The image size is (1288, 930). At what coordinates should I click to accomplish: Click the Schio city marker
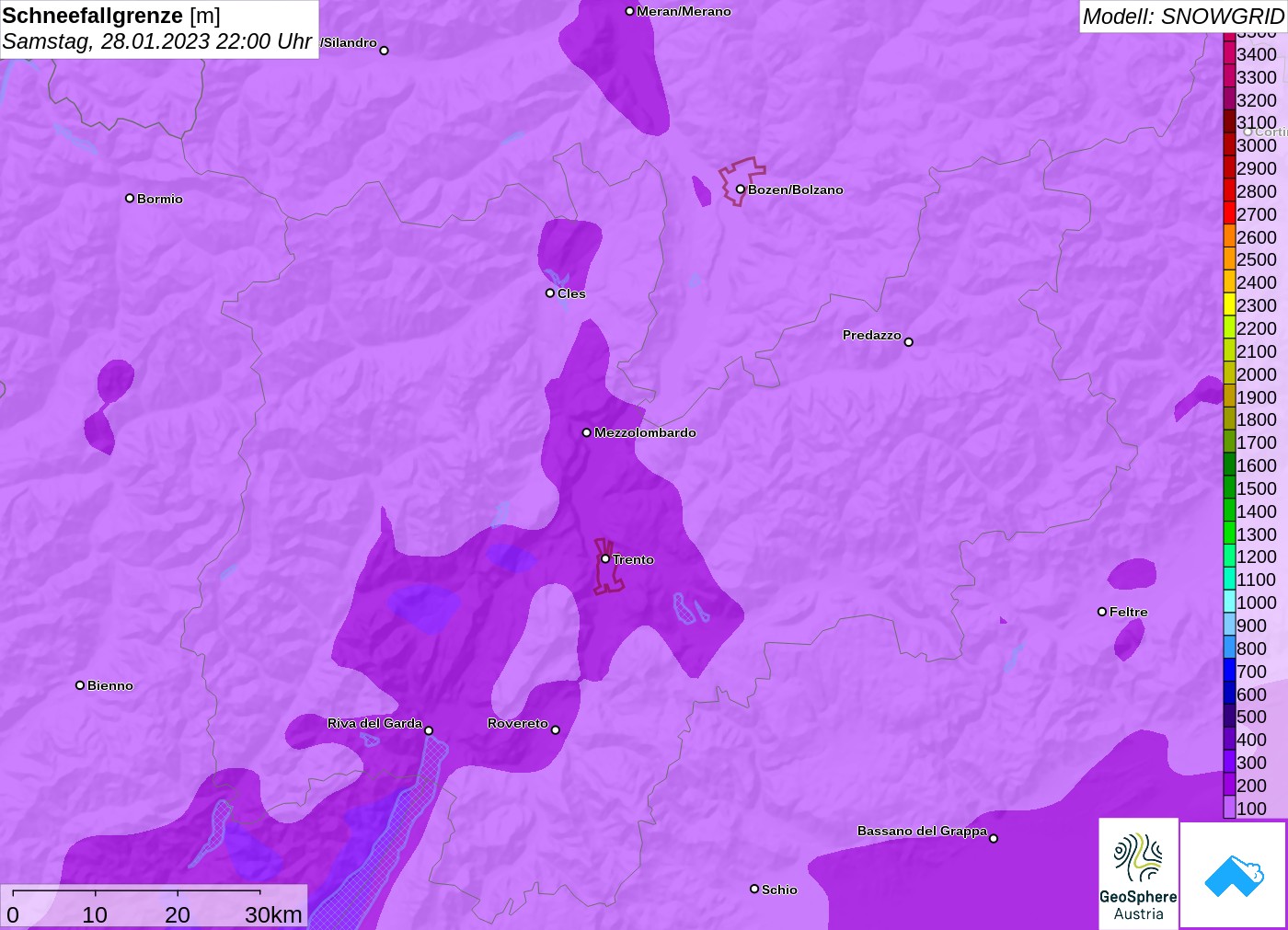point(754,889)
